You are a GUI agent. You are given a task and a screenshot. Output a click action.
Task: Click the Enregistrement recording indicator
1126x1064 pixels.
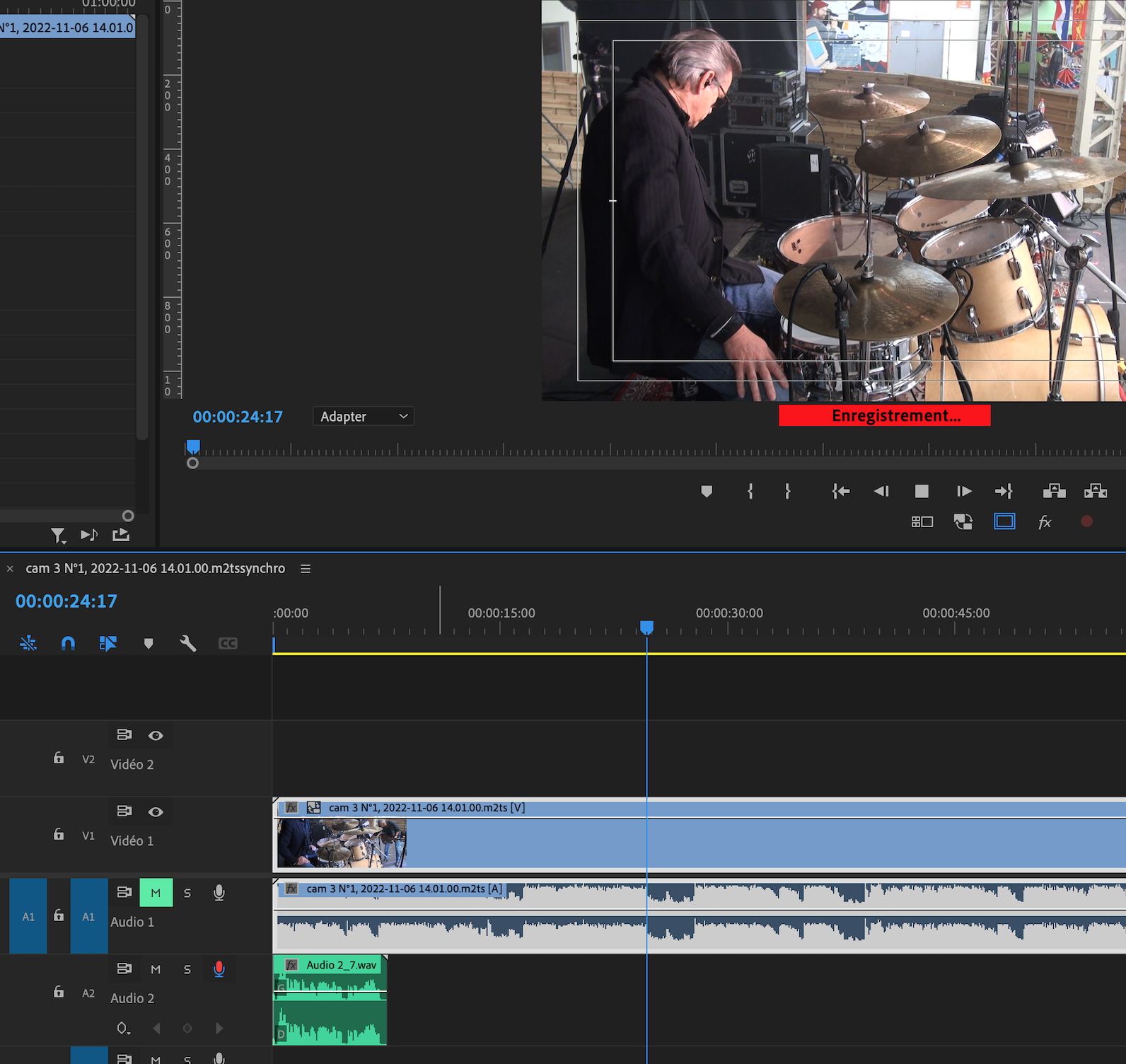click(x=884, y=415)
